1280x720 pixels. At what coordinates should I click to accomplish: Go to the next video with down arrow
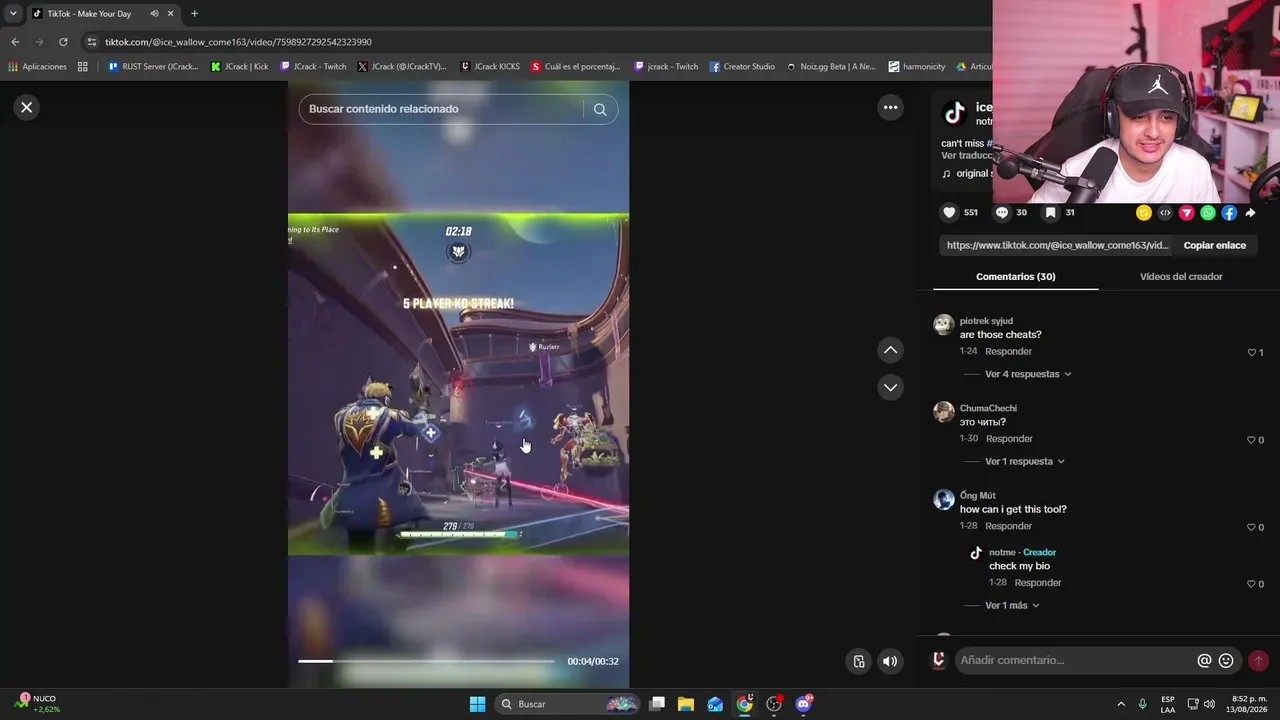point(890,387)
